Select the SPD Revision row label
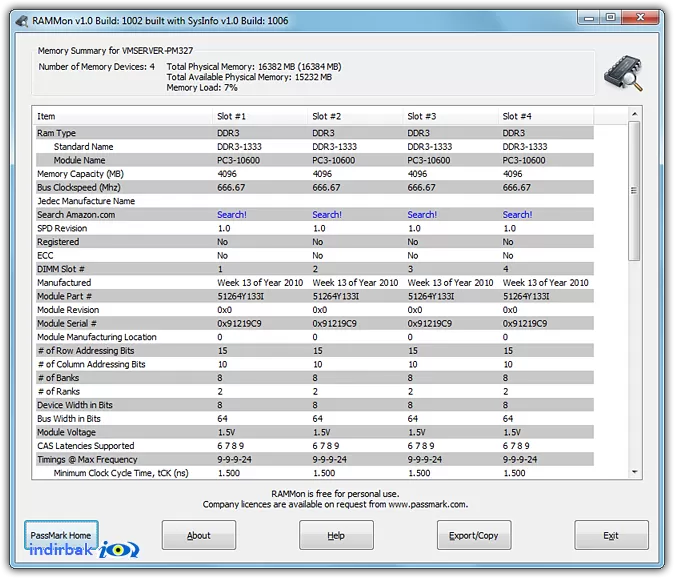The image size is (674, 578). (x=62, y=228)
